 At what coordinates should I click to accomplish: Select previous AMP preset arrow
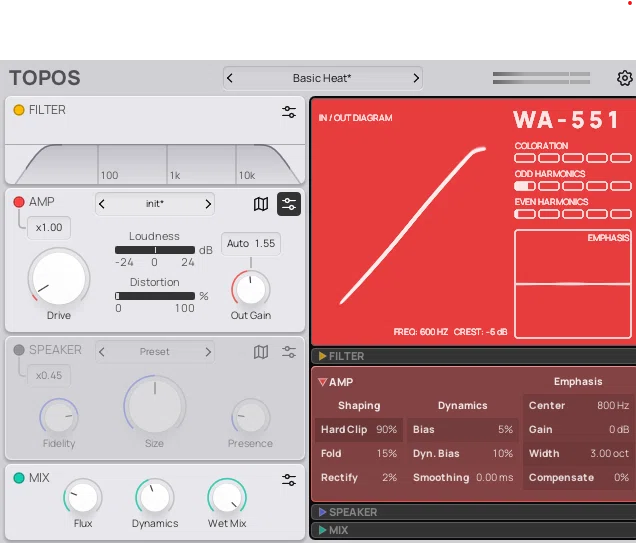click(x=102, y=204)
